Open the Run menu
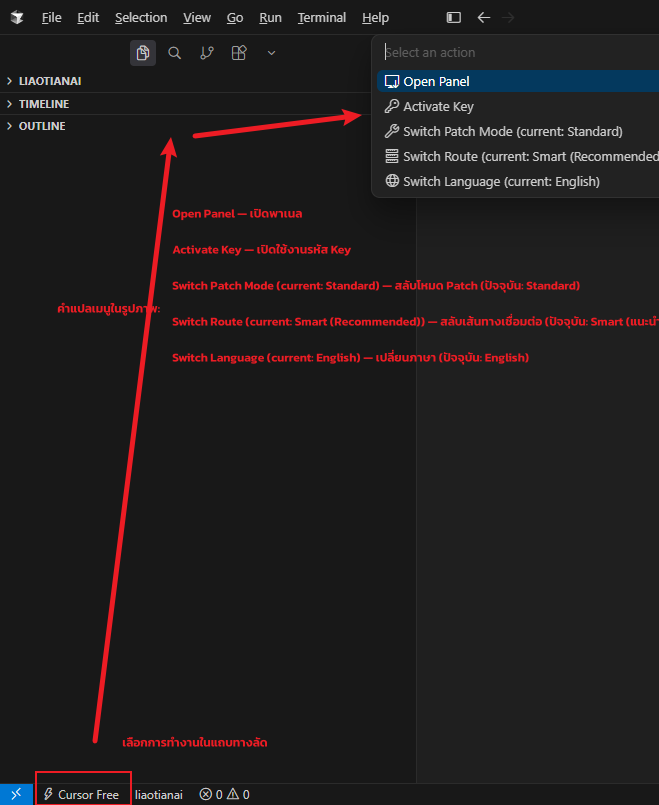The image size is (659, 805). pyautogui.click(x=270, y=17)
